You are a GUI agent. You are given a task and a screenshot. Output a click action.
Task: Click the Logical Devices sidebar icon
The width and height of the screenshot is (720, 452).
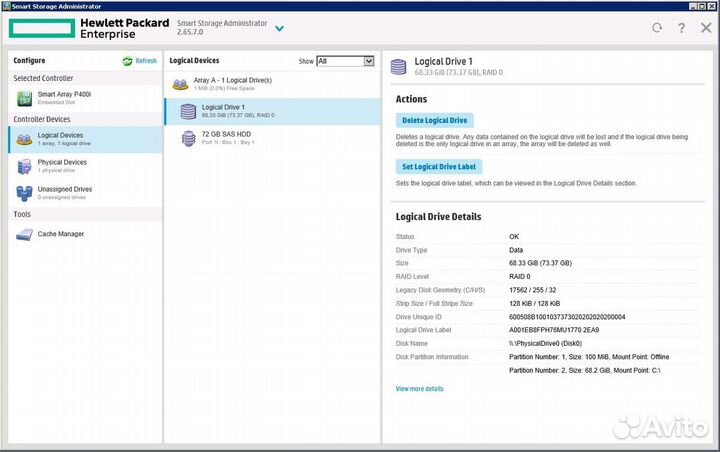pos(24,139)
